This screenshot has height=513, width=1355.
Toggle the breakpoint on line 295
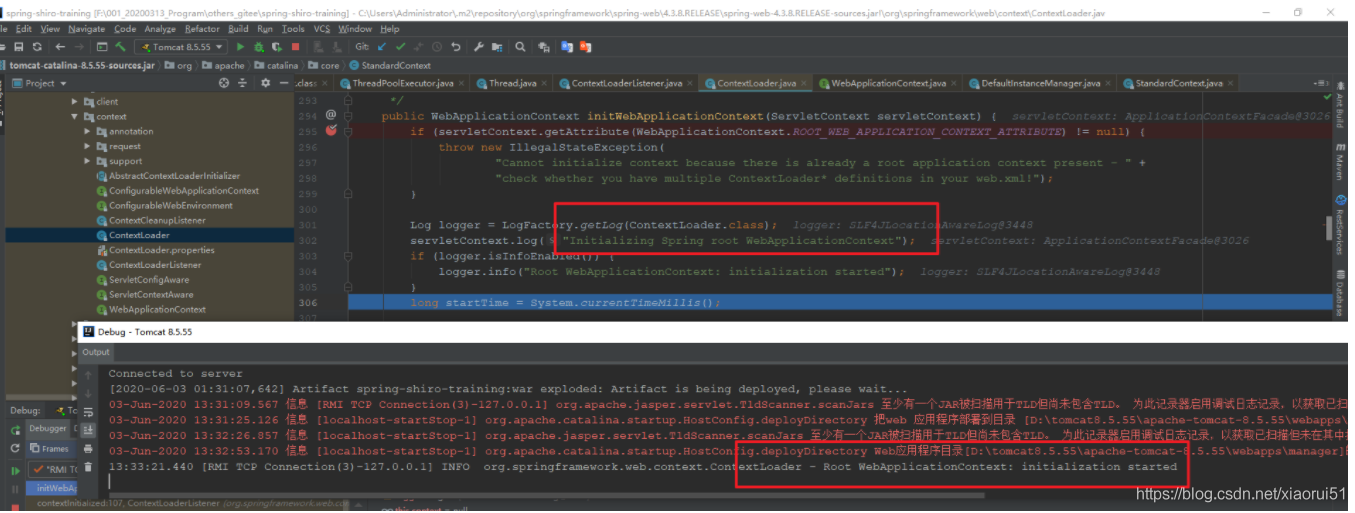point(332,131)
